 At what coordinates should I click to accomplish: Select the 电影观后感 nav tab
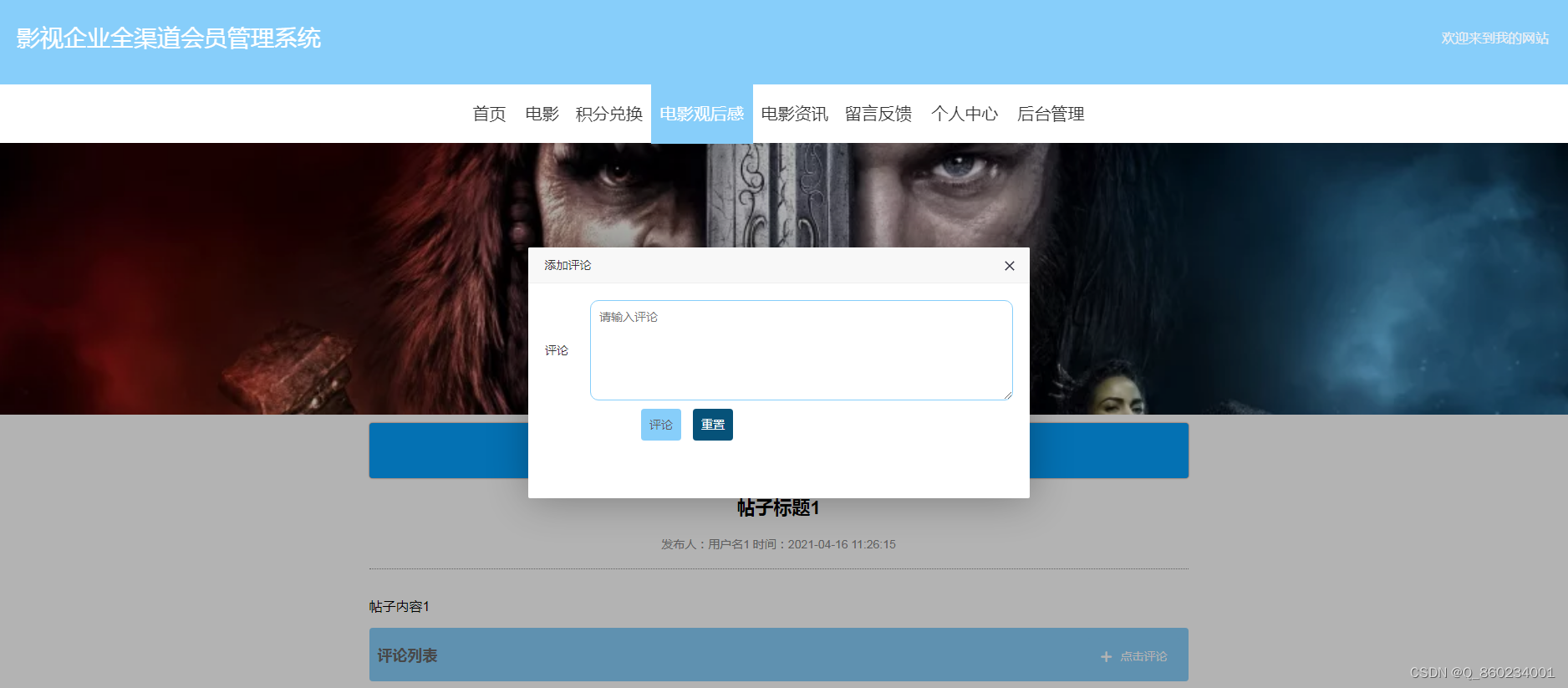(702, 114)
